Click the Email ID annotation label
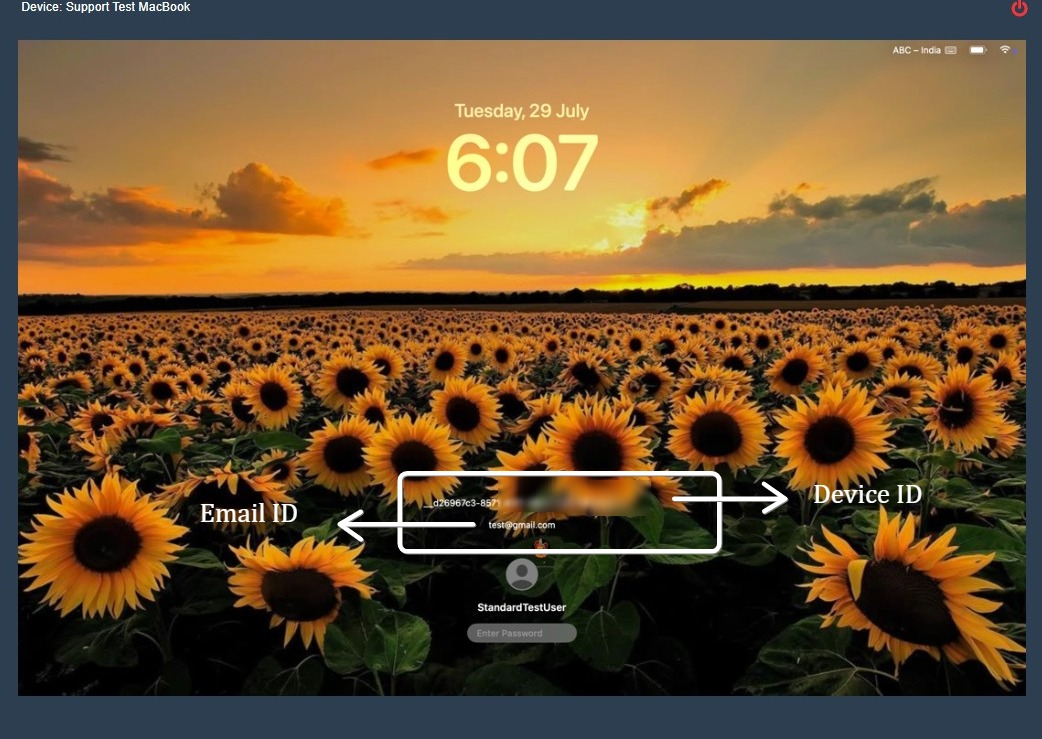Image resolution: width=1042 pixels, height=739 pixels. coord(248,514)
